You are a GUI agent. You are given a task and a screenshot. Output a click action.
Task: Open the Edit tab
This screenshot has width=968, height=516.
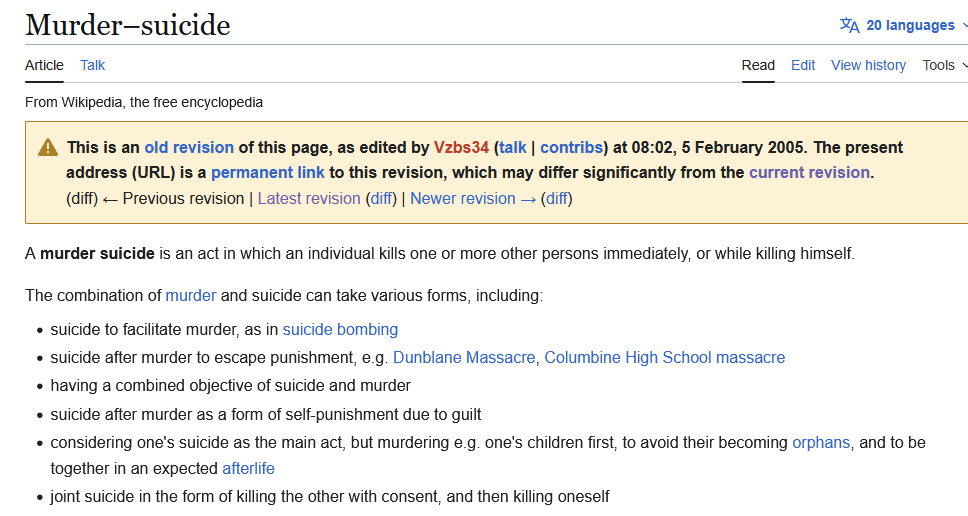tap(803, 65)
